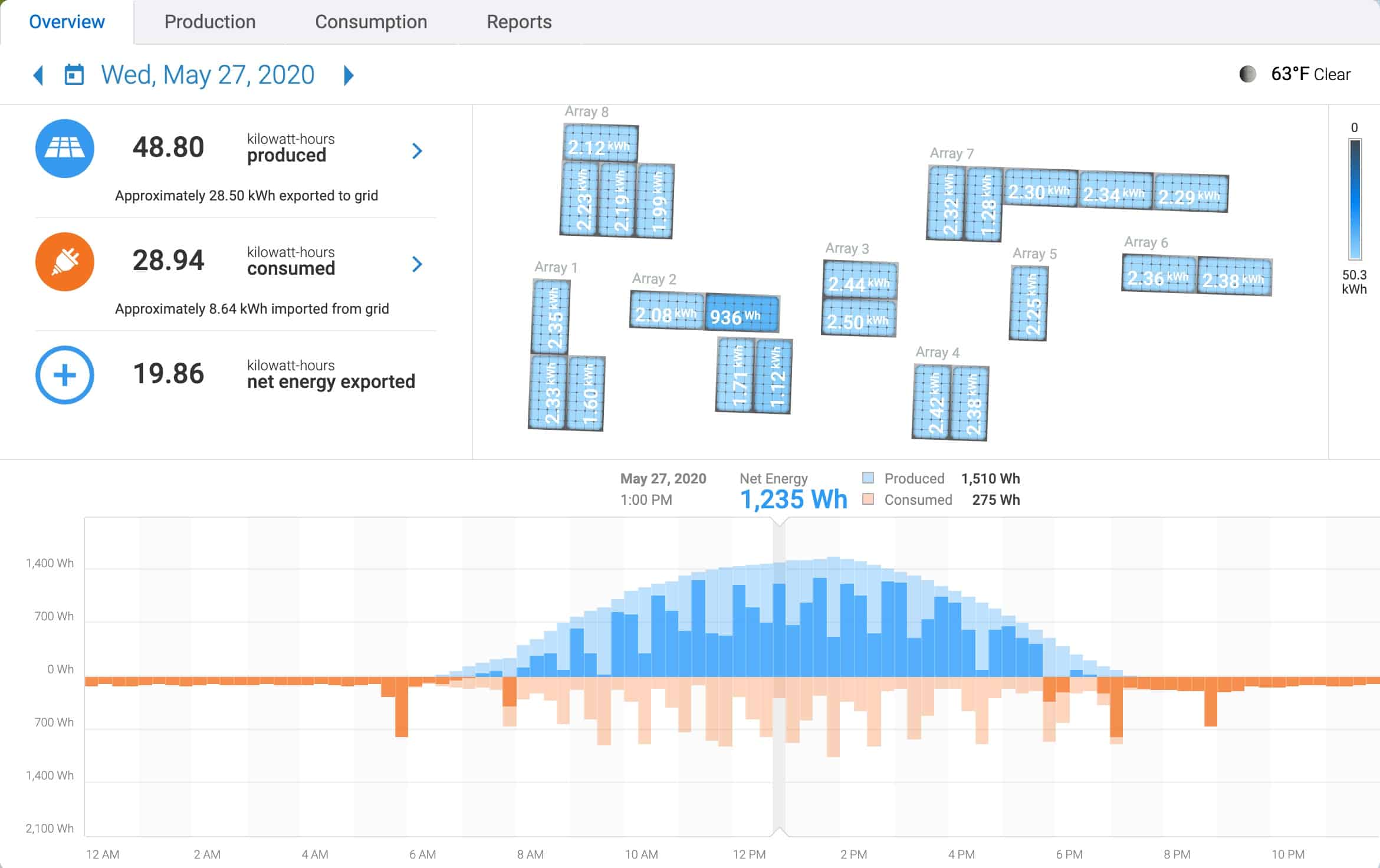The image size is (1380, 868).
Task: Click the moon weather icon
Action: click(1247, 74)
